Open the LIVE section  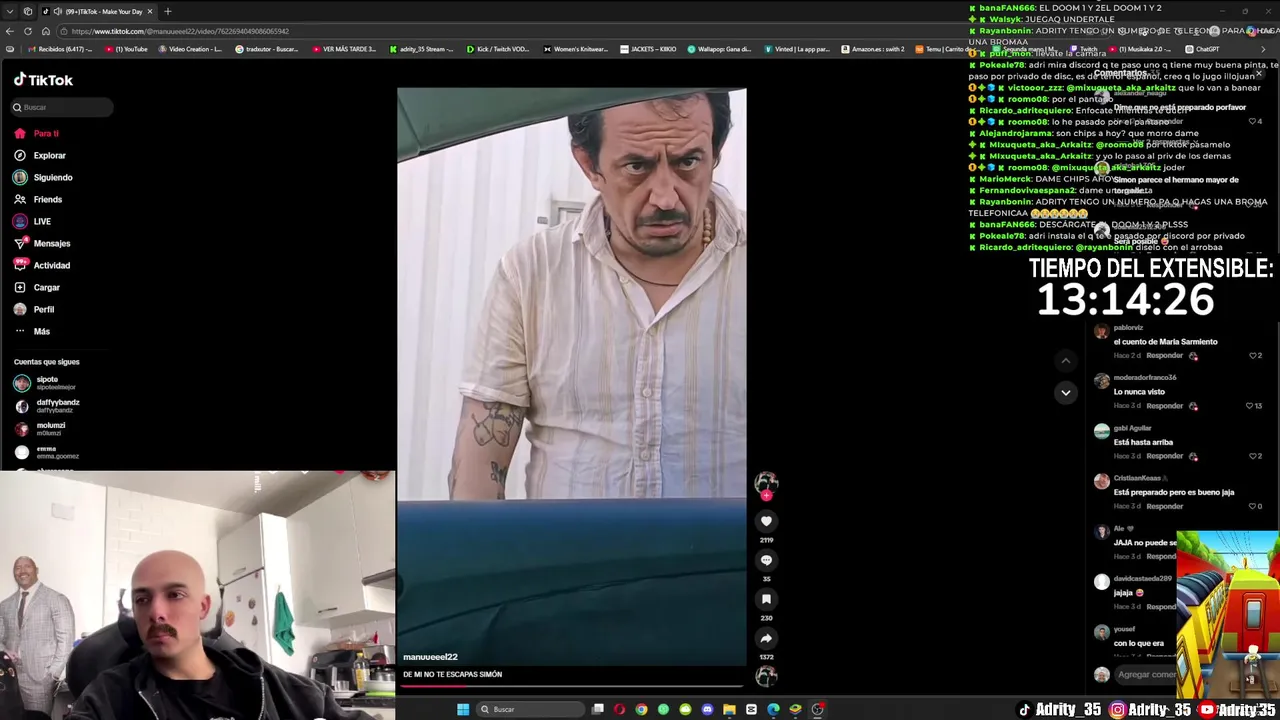pyautogui.click(x=32, y=221)
